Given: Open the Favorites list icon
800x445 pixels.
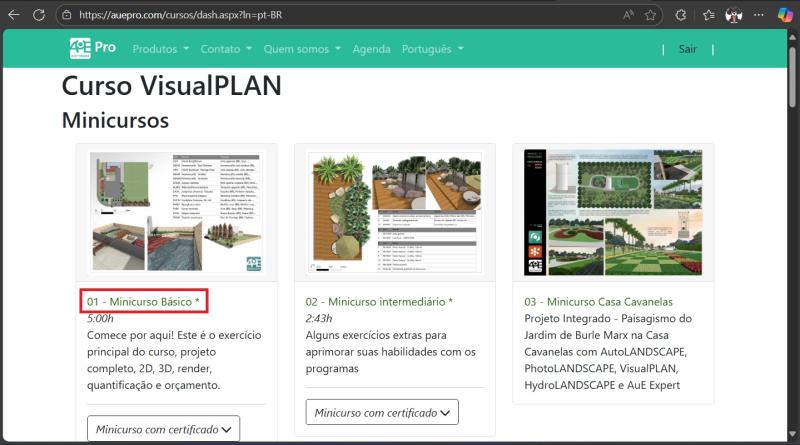Looking at the screenshot, I should click(x=709, y=15).
